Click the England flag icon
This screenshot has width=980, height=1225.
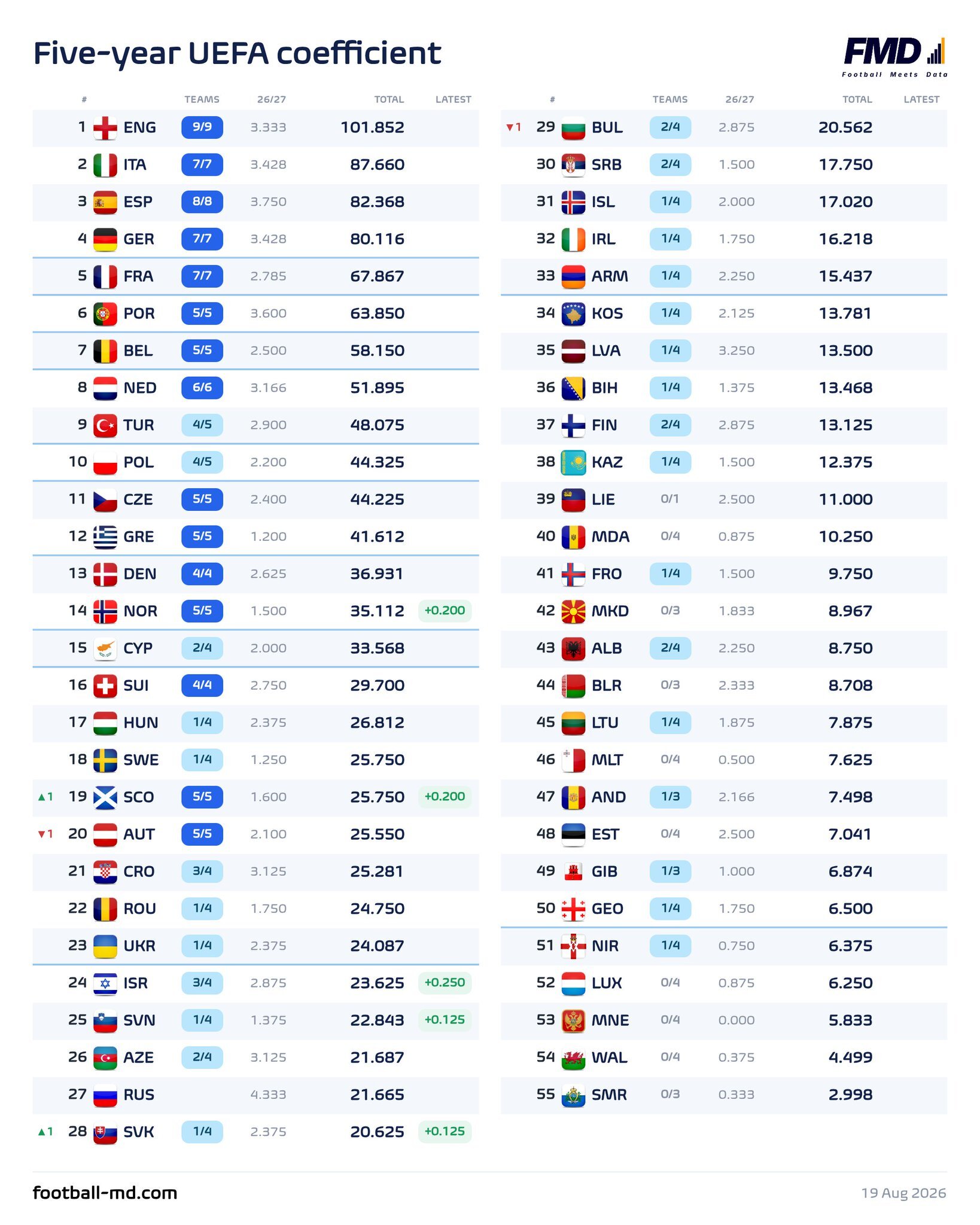tap(105, 127)
